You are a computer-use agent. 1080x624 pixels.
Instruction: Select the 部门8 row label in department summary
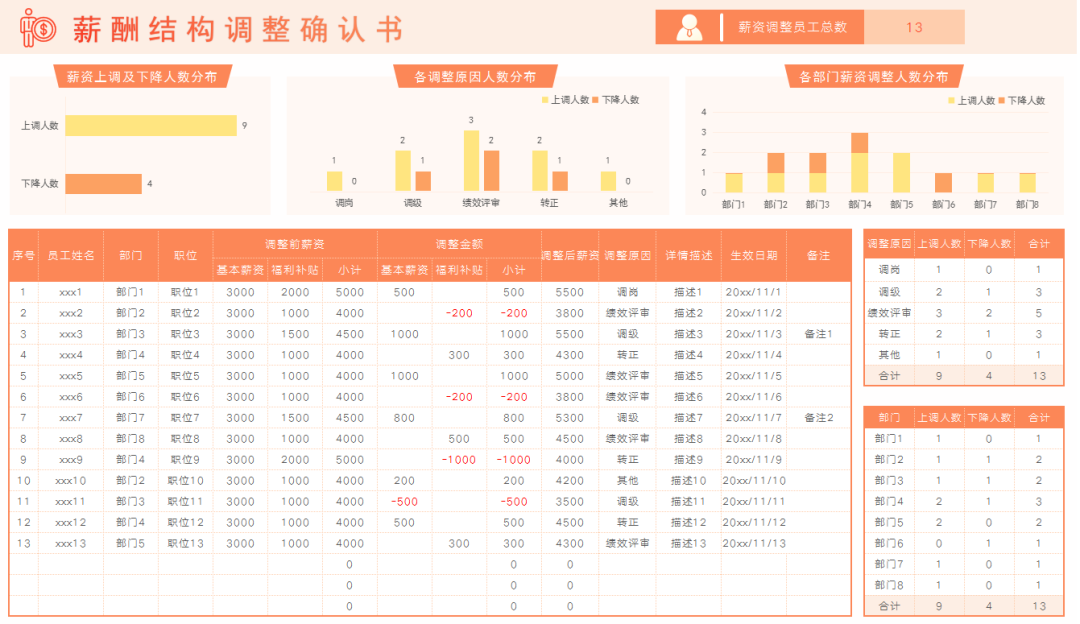[x=888, y=585]
